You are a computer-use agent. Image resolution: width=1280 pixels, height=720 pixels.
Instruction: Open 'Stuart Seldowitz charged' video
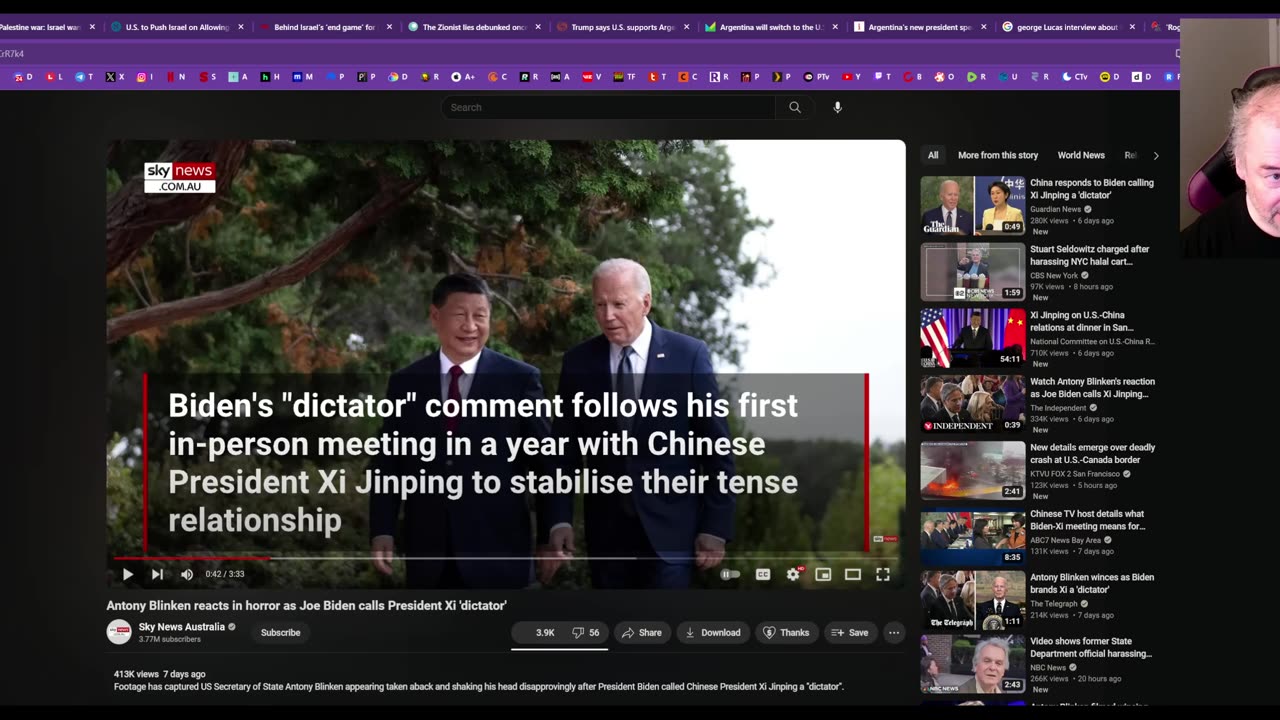point(1090,255)
